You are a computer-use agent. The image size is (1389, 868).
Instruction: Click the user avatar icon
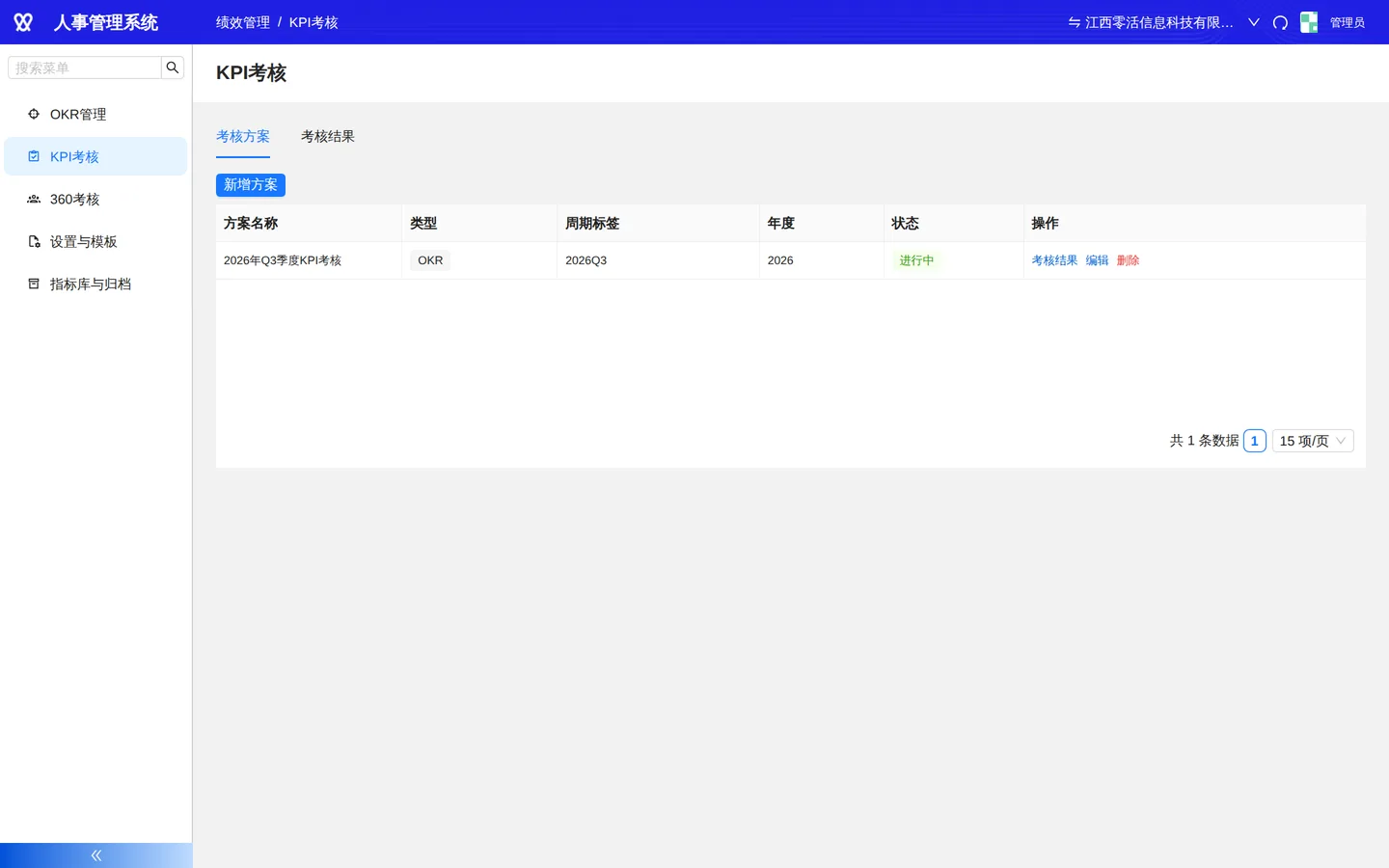coord(1309,22)
